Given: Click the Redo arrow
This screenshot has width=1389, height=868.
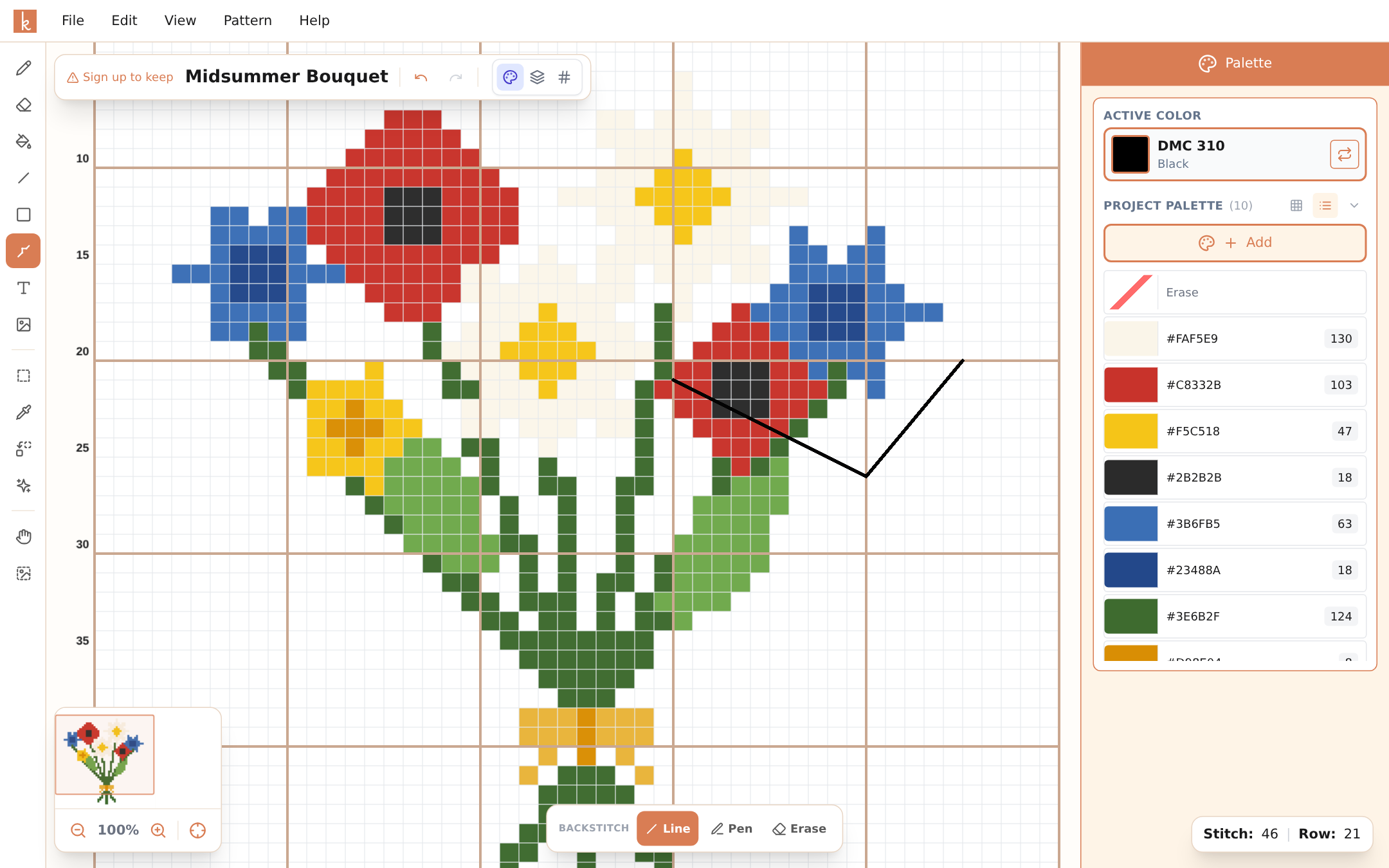Looking at the screenshot, I should tap(456, 77).
